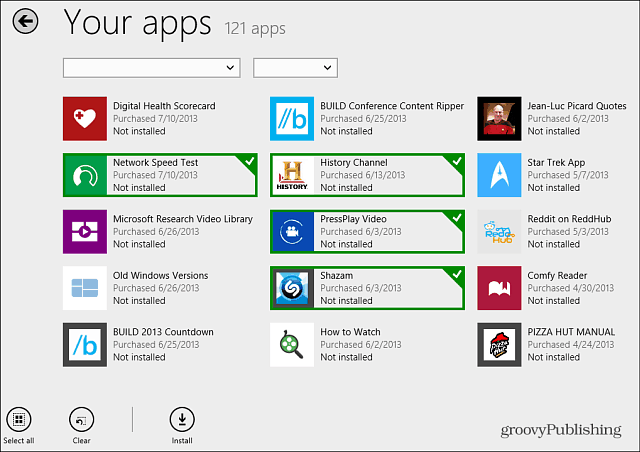
Task: Click the Your apps page heading
Action: (138, 24)
